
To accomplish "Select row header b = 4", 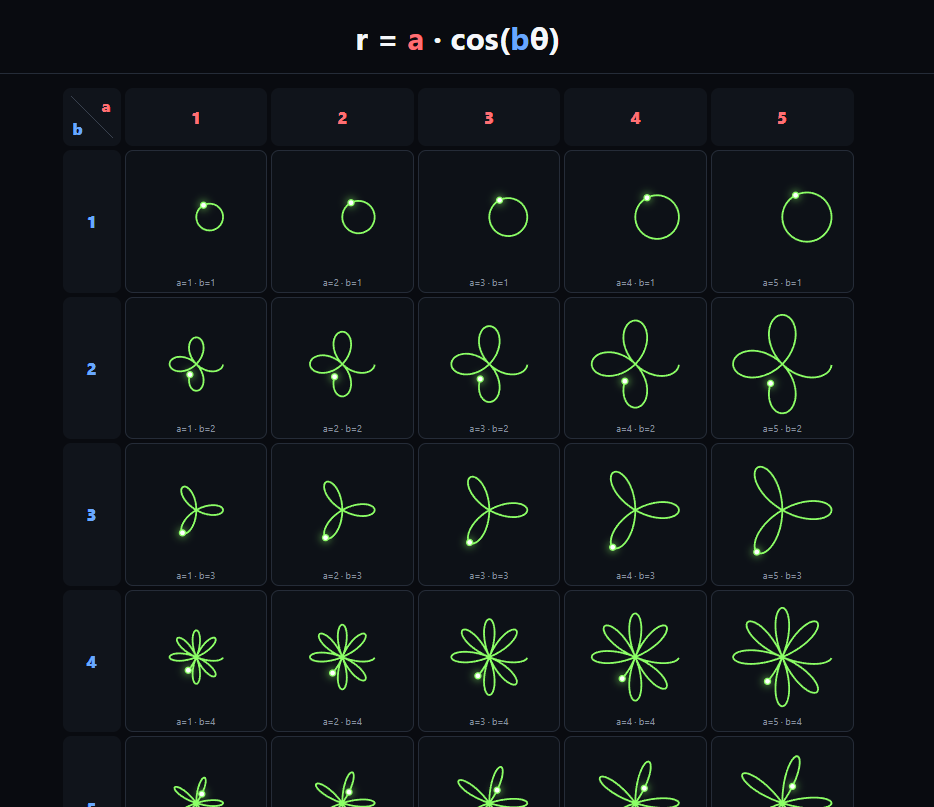I will (92, 661).
